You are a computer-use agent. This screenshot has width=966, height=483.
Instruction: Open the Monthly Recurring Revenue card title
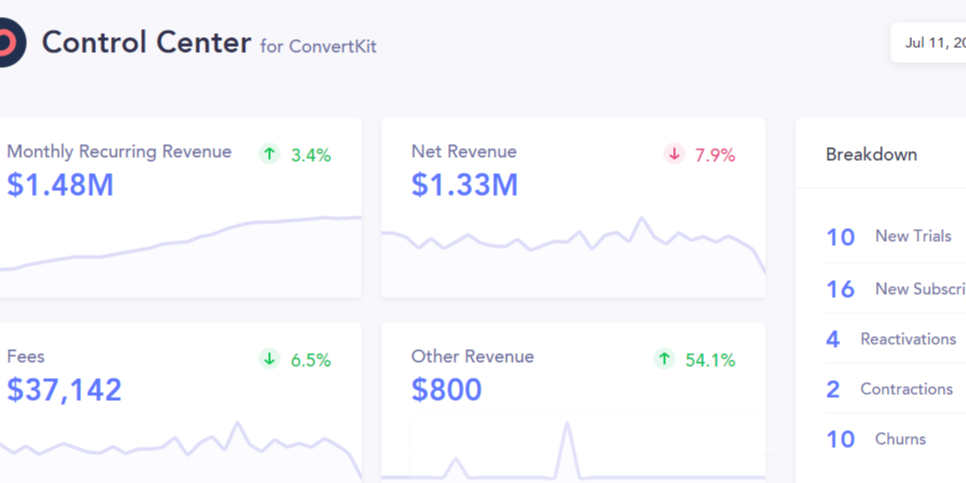[119, 152]
